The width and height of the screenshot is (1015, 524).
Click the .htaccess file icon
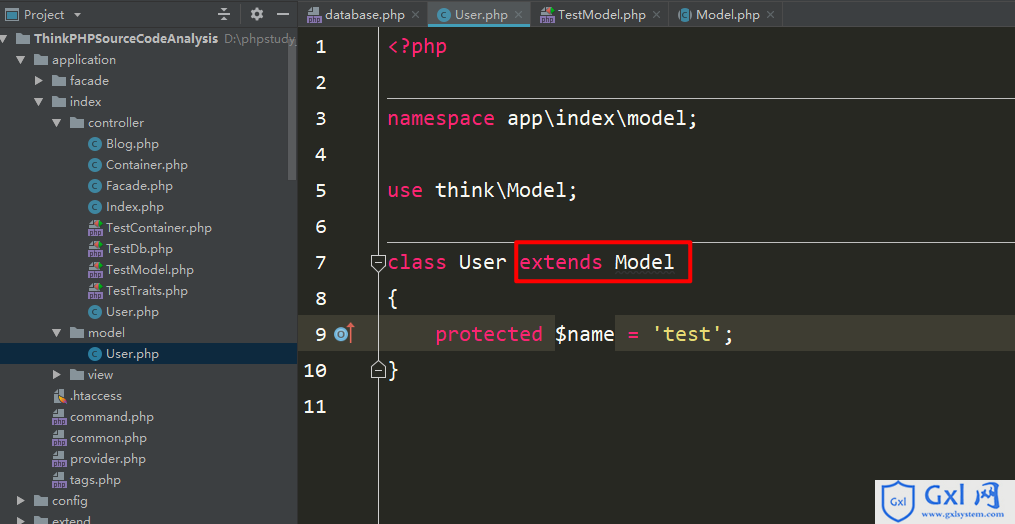point(60,396)
